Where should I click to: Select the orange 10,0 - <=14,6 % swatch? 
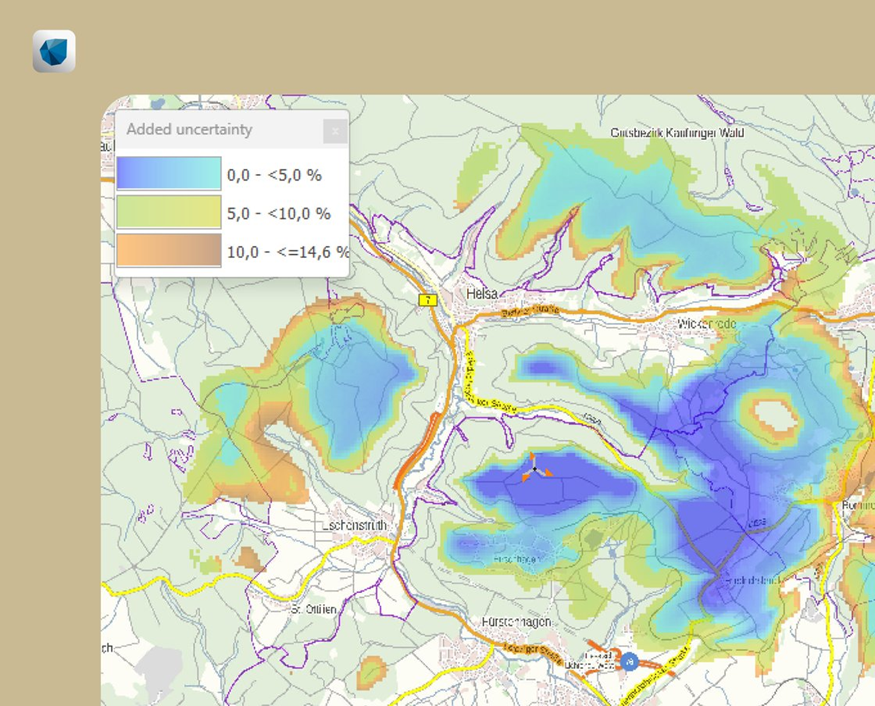(x=169, y=251)
